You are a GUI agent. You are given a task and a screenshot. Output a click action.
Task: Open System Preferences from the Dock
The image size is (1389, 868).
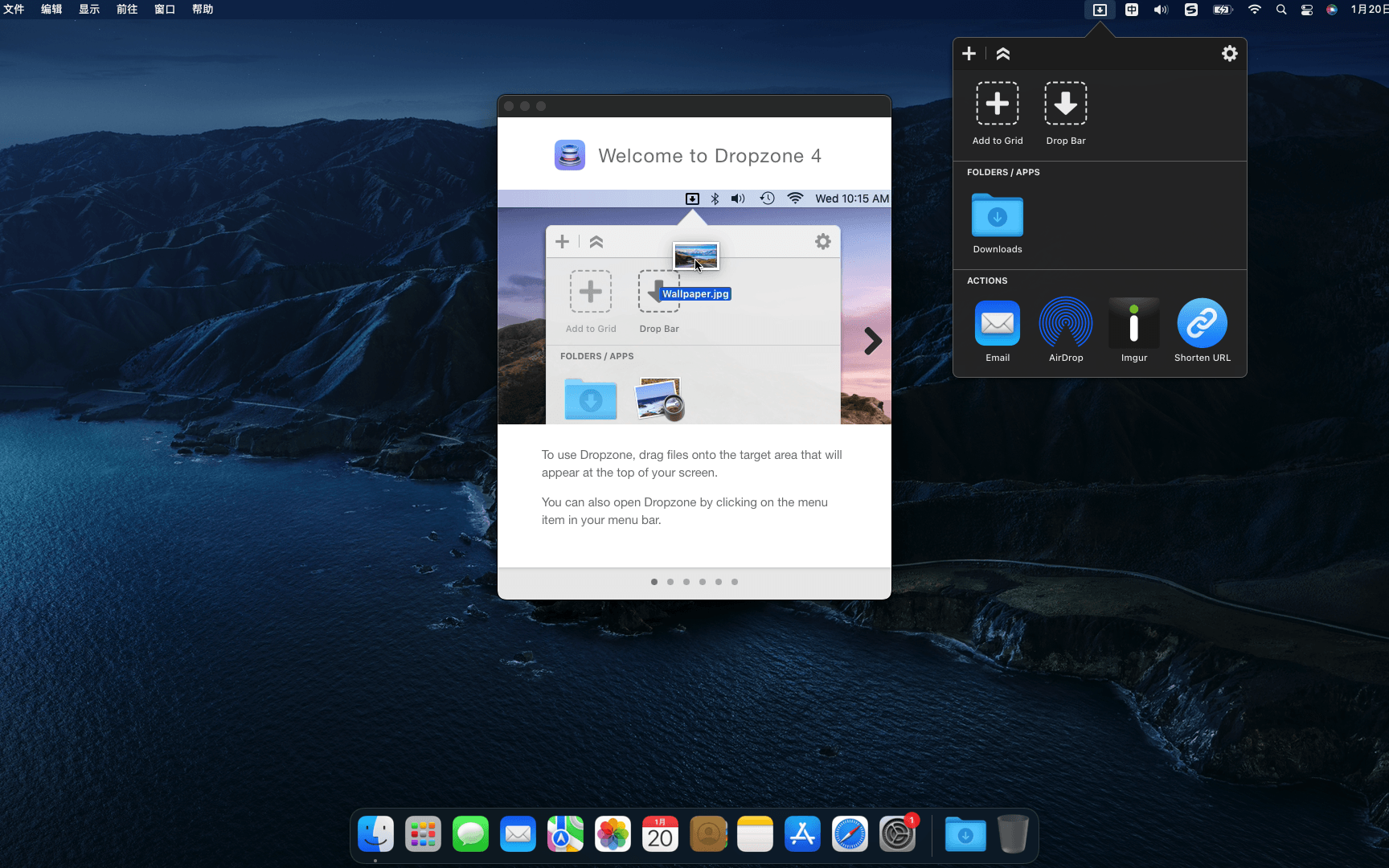pyautogui.click(x=897, y=834)
